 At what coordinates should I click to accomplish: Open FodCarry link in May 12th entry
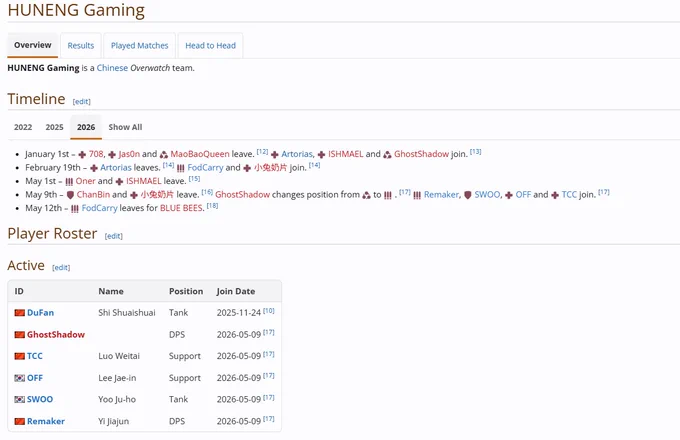100,208
